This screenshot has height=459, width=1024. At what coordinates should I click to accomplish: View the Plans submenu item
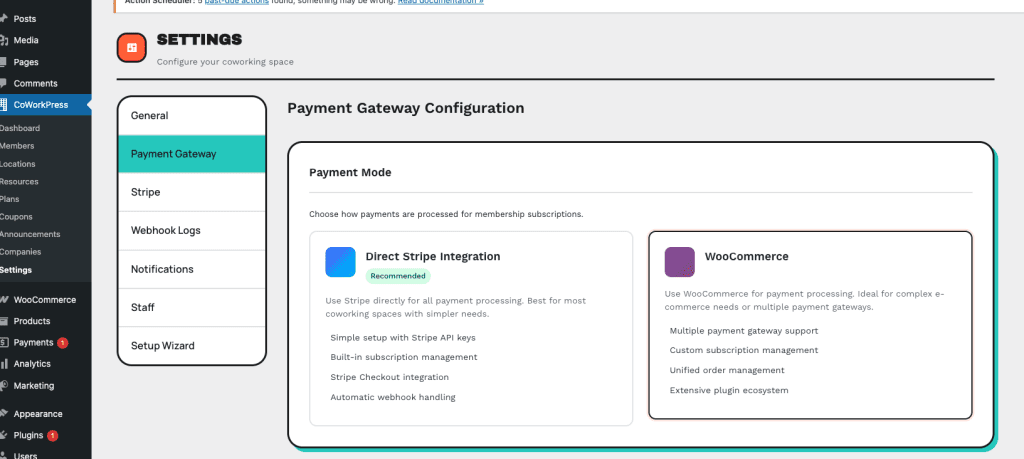[9, 199]
